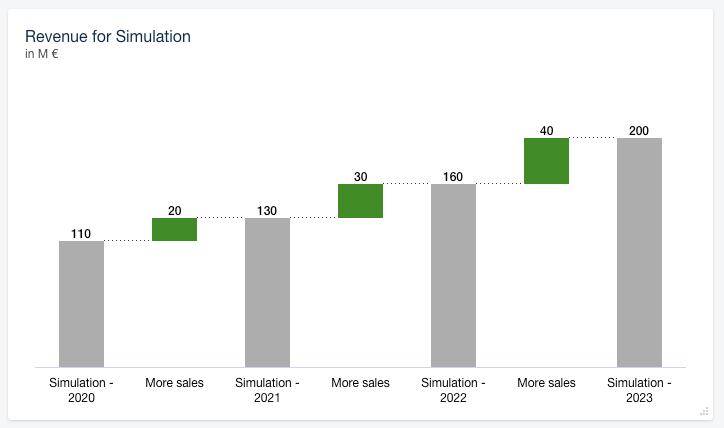
Task: Click the 130 data value label
Action: pyautogui.click(x=267, y=211)
